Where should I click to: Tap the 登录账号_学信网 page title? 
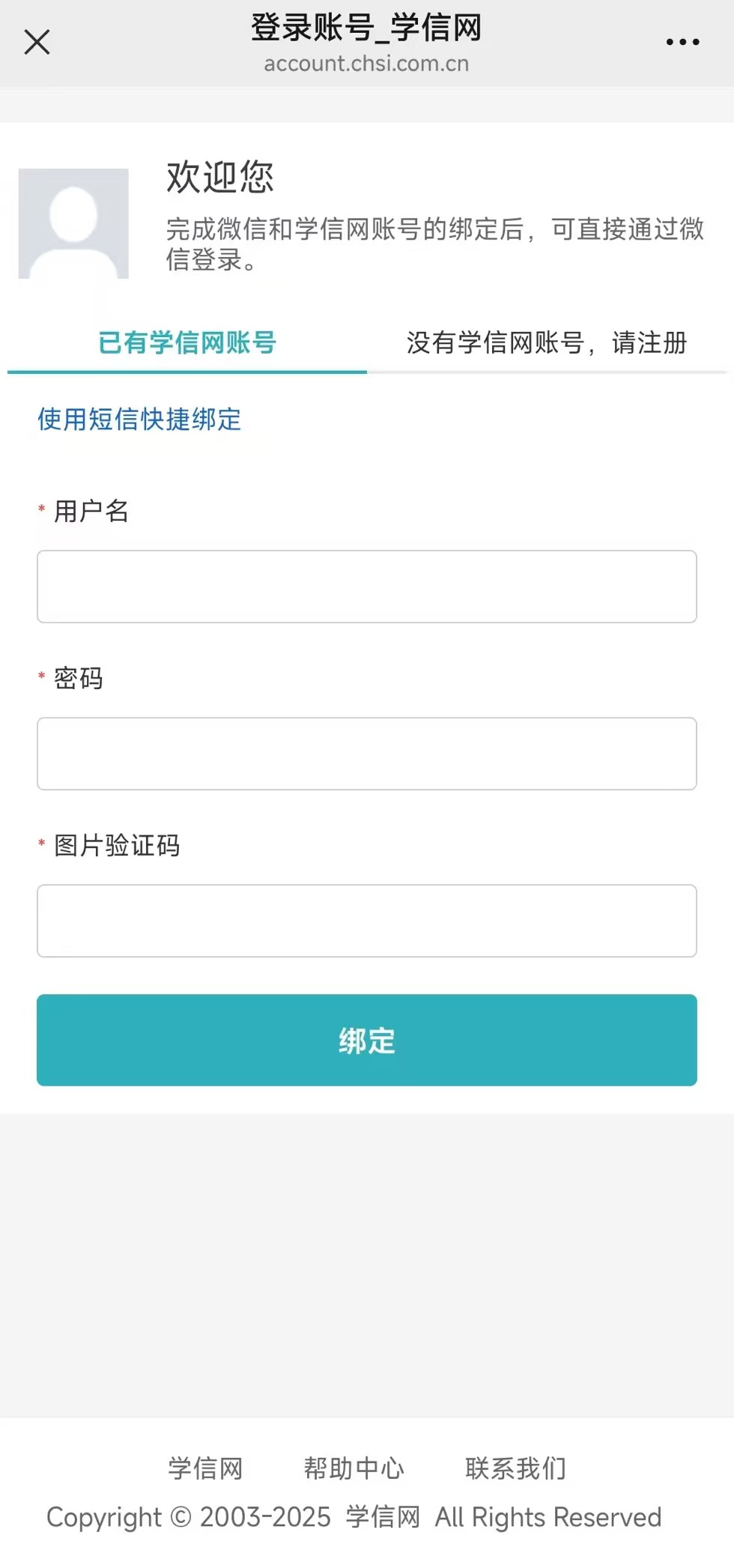coord(366,28)
